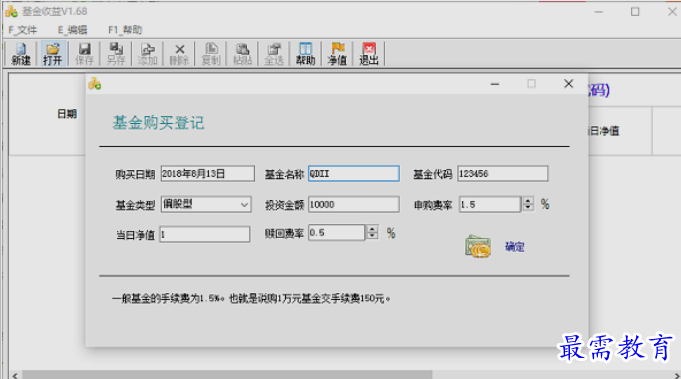Click the 投资金额 field showing 10000
Screen dimensions: 681x379
click(x=354, y=204)
